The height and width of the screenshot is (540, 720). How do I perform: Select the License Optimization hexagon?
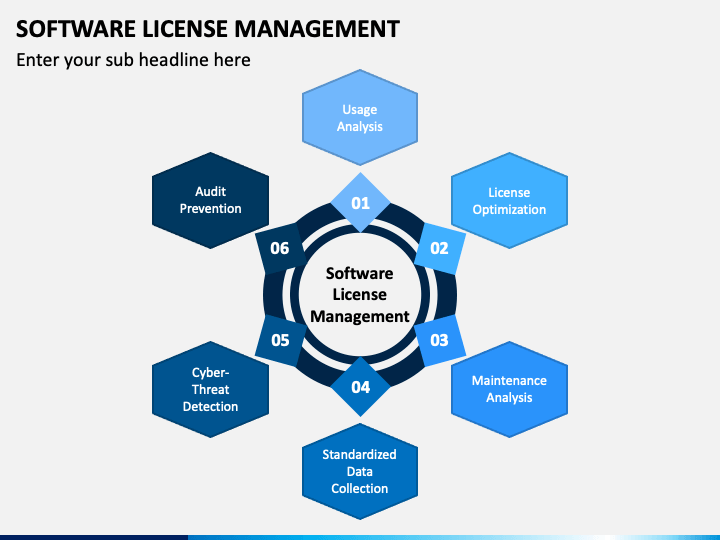tap(509, 201)
